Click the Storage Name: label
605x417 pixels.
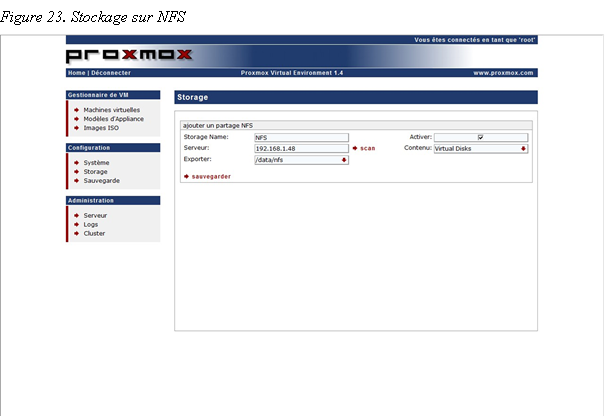coord(206,137)
